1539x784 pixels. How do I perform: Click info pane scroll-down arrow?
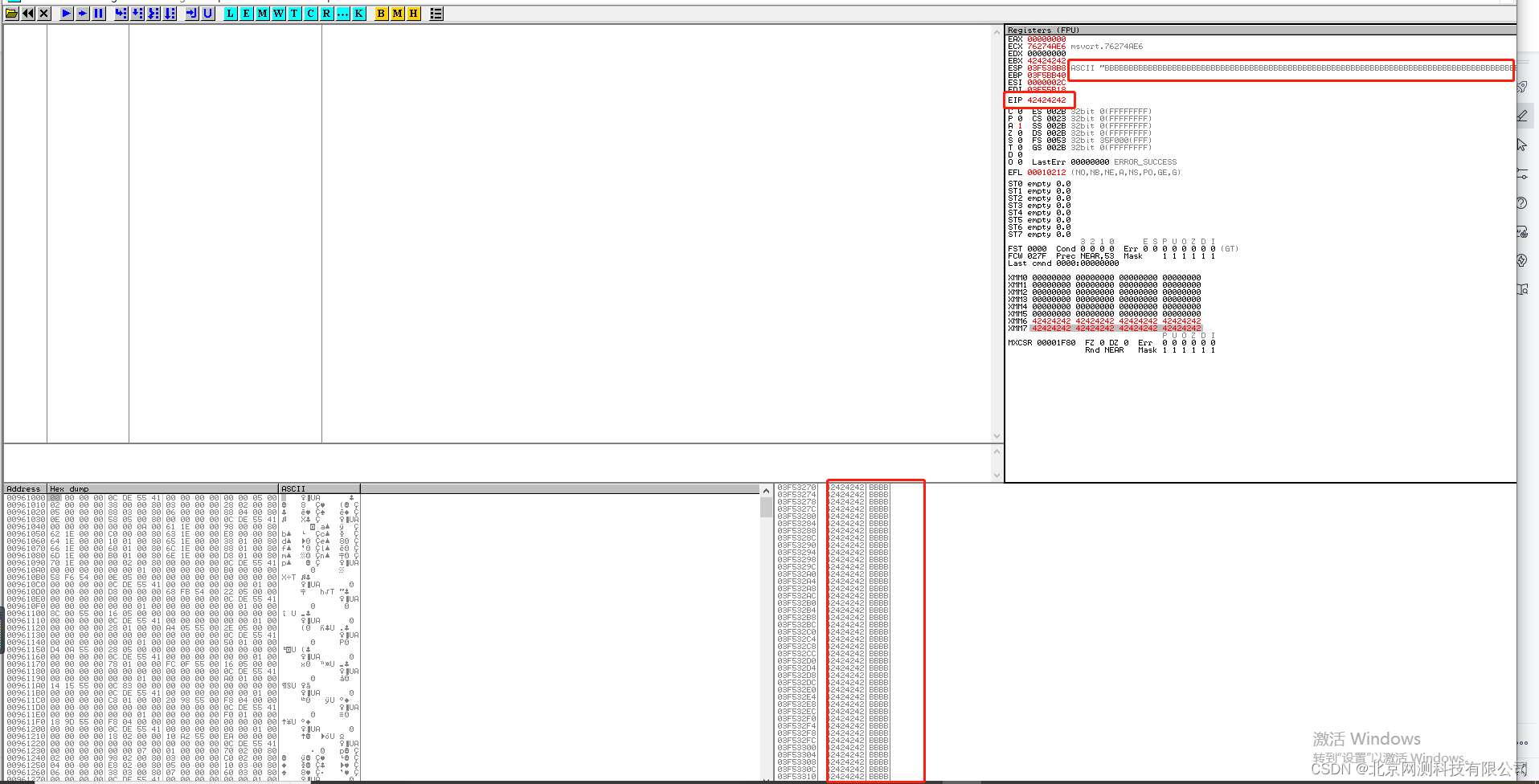click(x=997, y=476)
